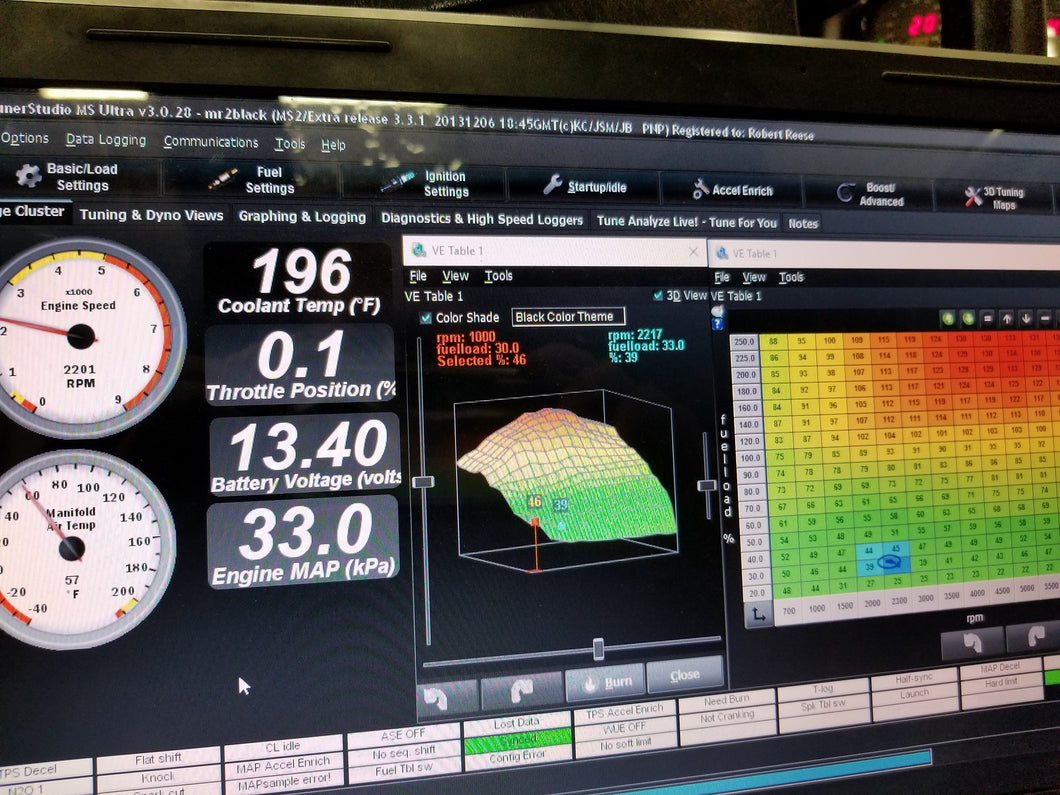This screenshot has width=1060, height=795.
Task: Open View menu in right VE Table window
Action: [x=754, y=277]
